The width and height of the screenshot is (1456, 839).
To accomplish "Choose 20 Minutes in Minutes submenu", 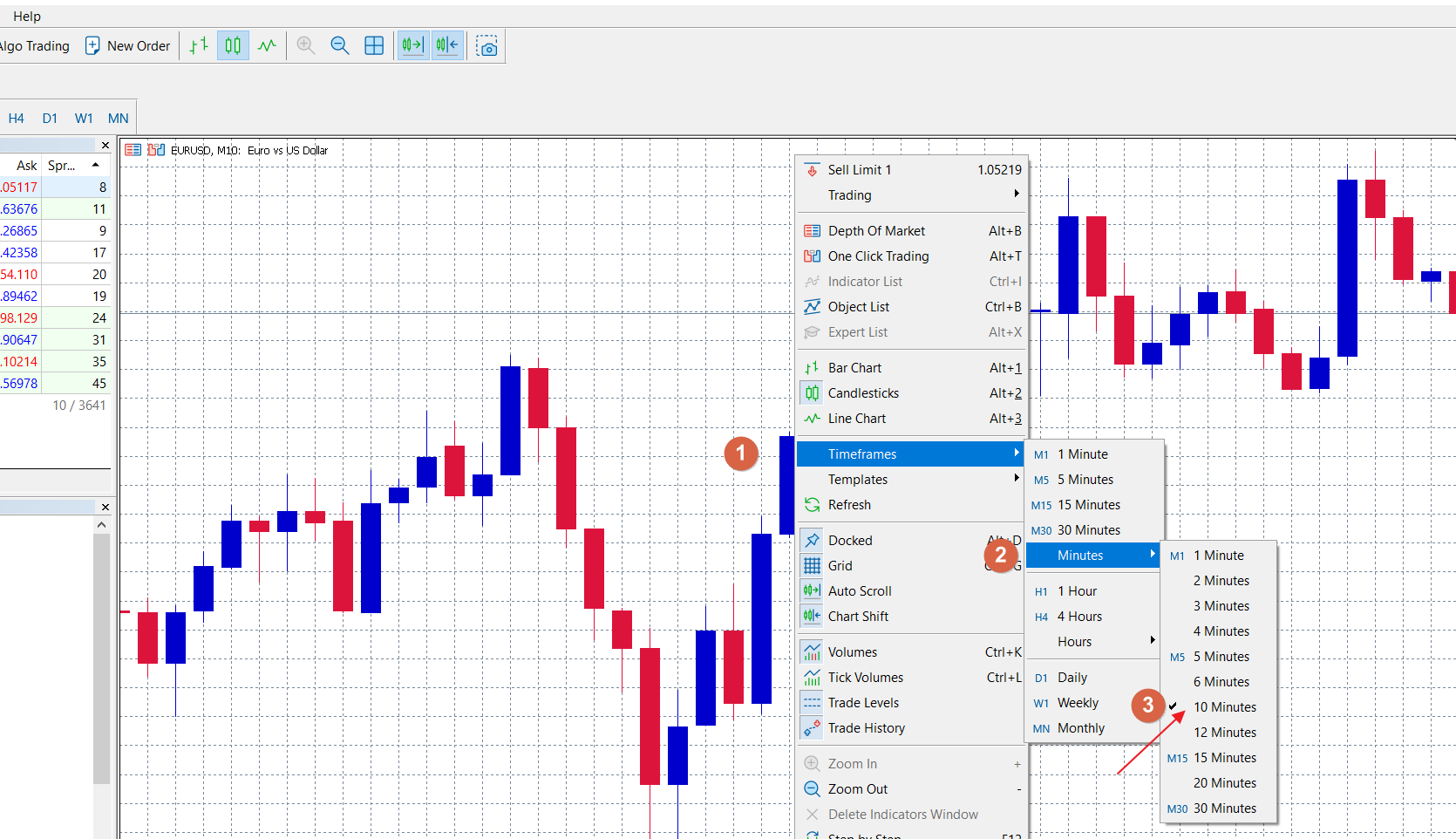I will coord(1219,783).
